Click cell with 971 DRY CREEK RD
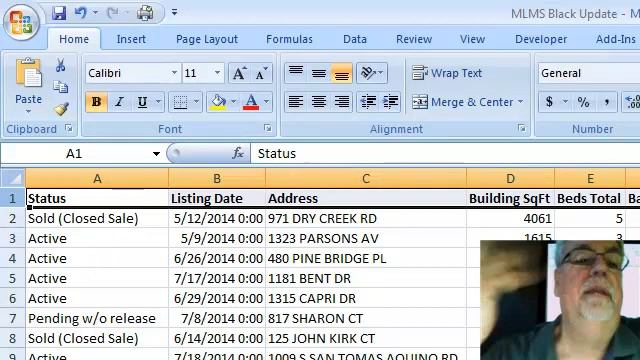The width and height of the screenshot is (640, 360). coord(366,218)
